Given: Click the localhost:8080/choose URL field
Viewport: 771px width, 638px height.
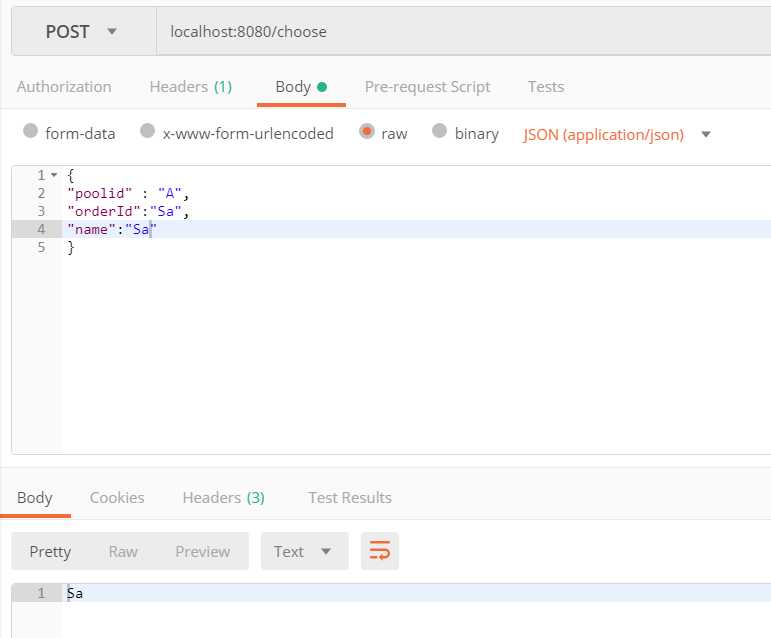Looking at the screenshot, I should click(x=460, y=32).
